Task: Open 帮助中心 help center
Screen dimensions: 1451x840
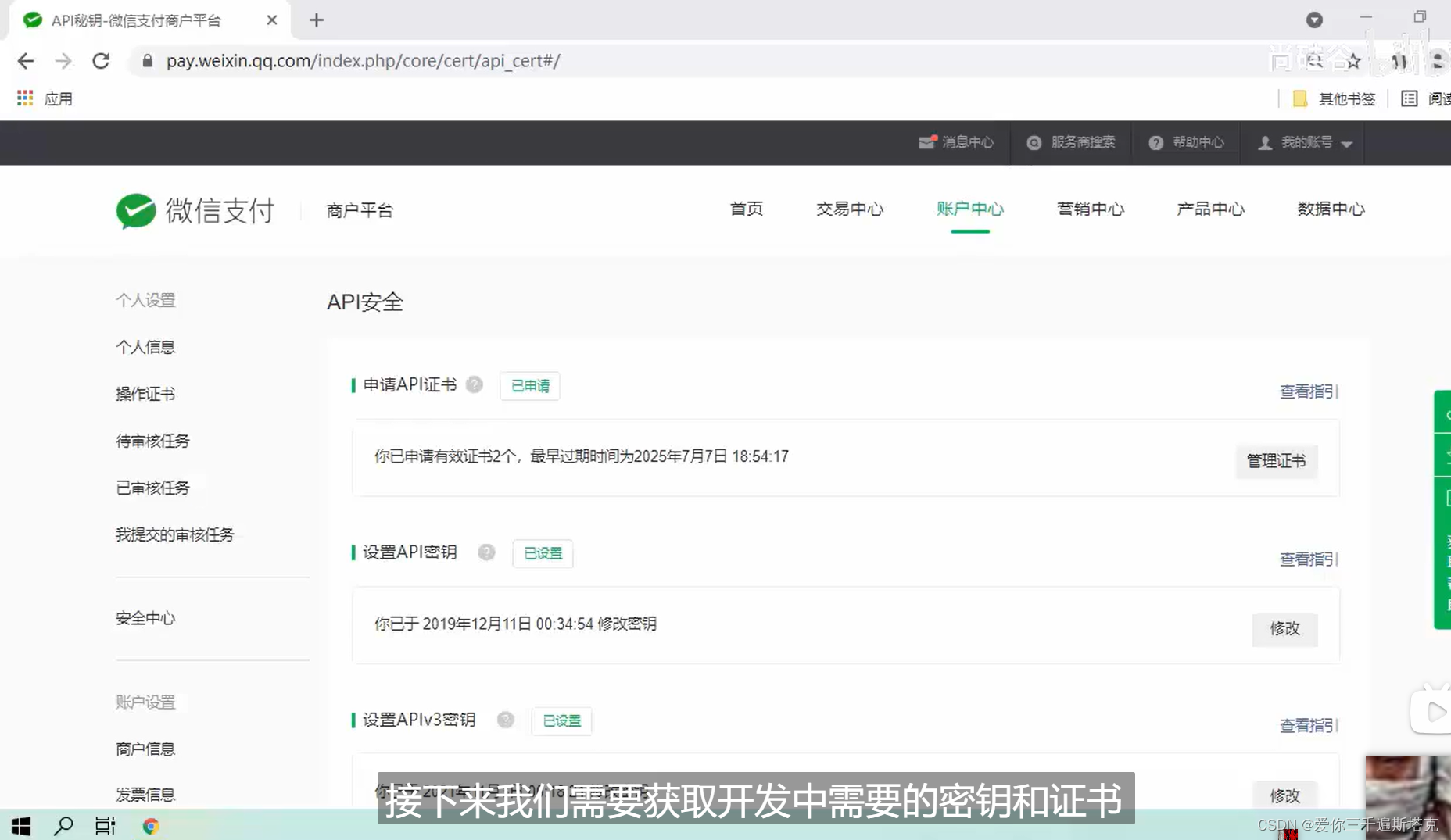Action: 1186,142
